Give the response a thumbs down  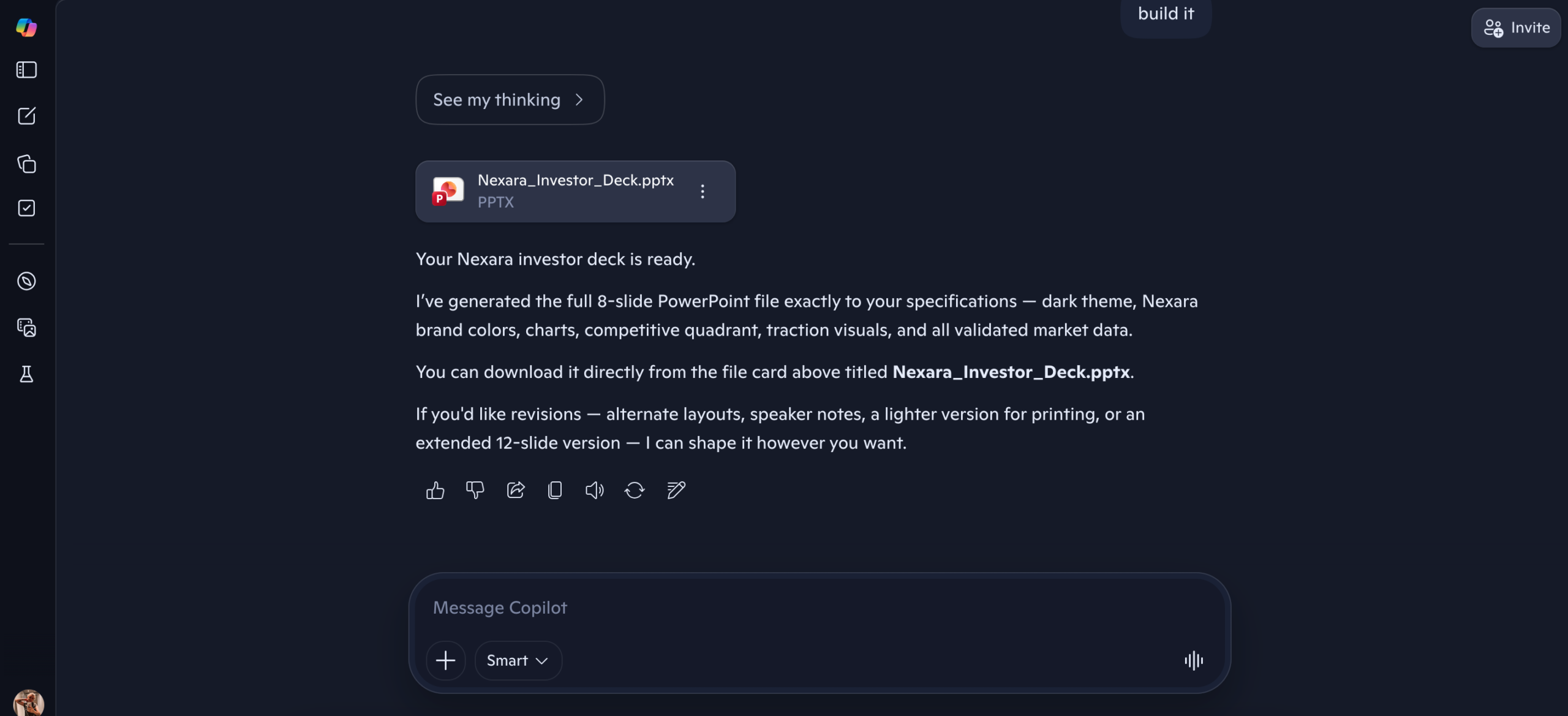tap(475, 490)
